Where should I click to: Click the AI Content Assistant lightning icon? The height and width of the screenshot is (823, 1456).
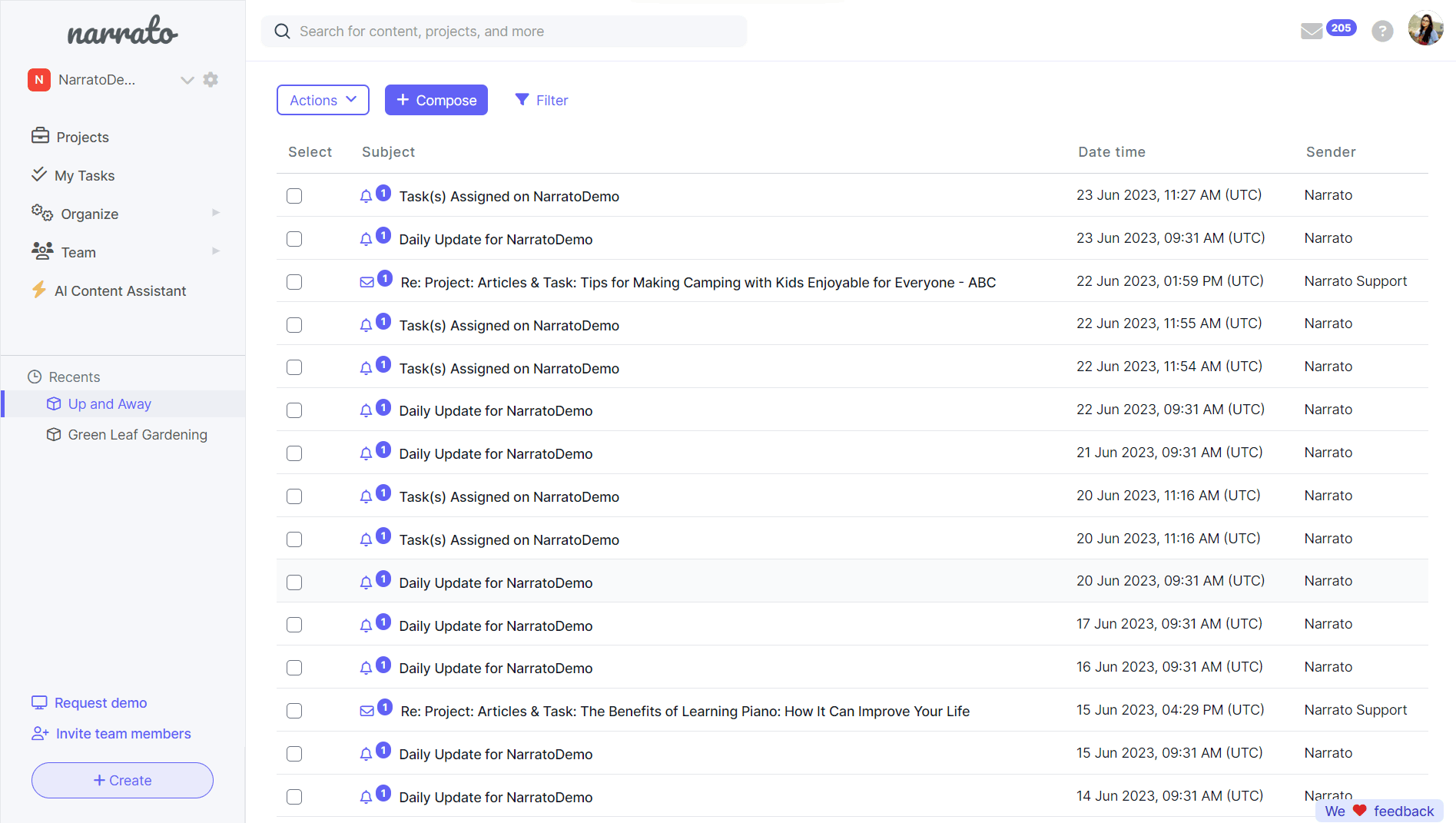38,290
